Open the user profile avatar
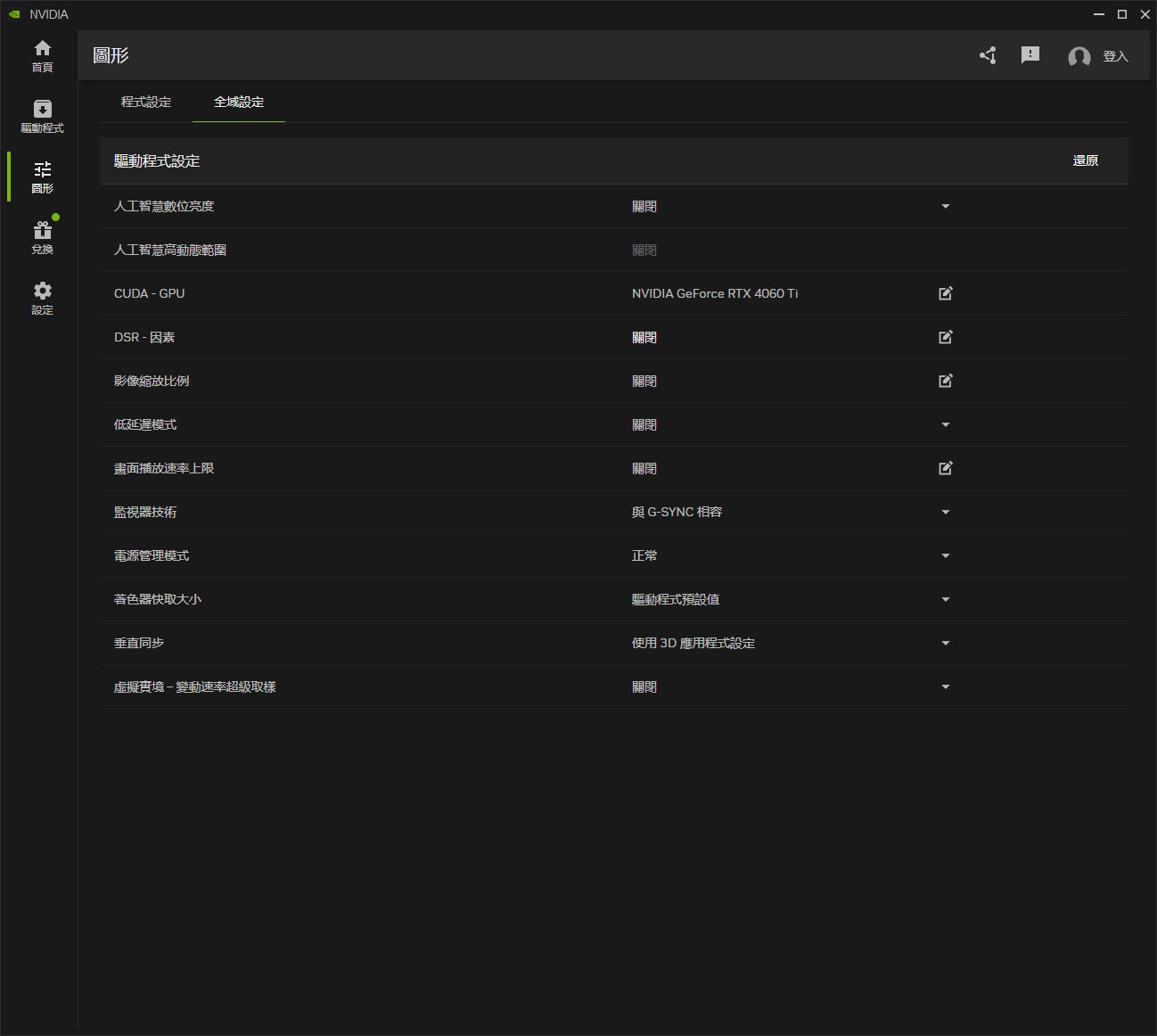This screenshot has width=1157, height=1036. pos(1079,56)
